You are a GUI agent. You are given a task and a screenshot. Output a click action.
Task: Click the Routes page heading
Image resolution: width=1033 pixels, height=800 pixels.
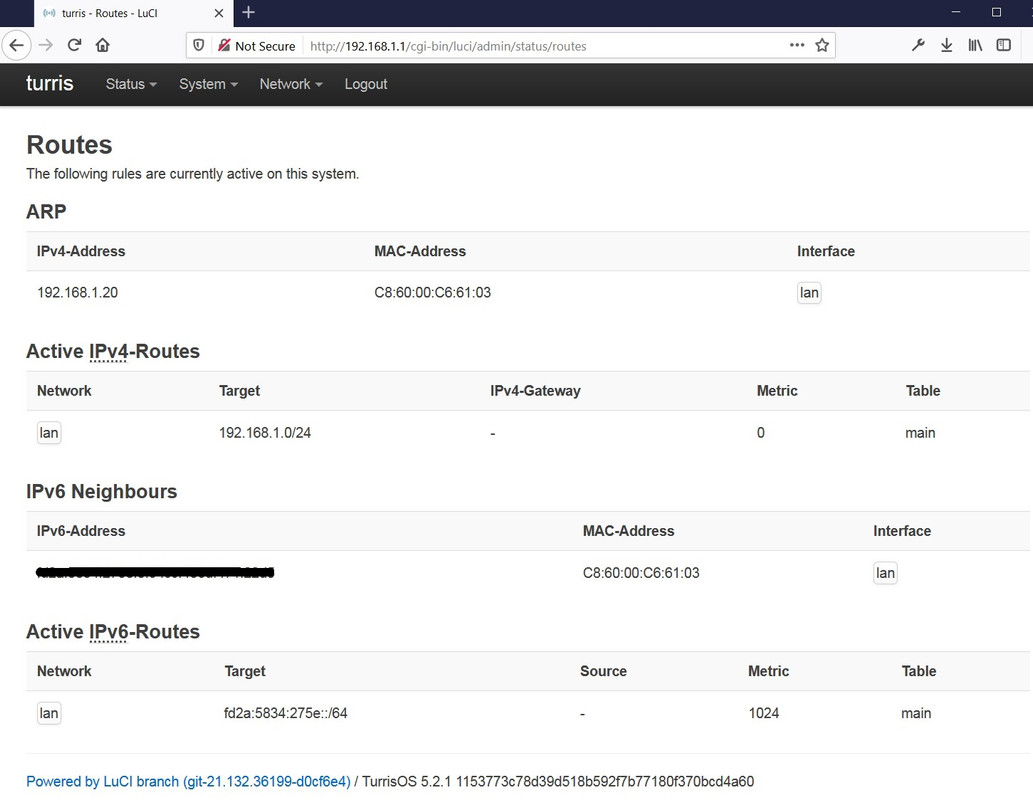point(69,145)
